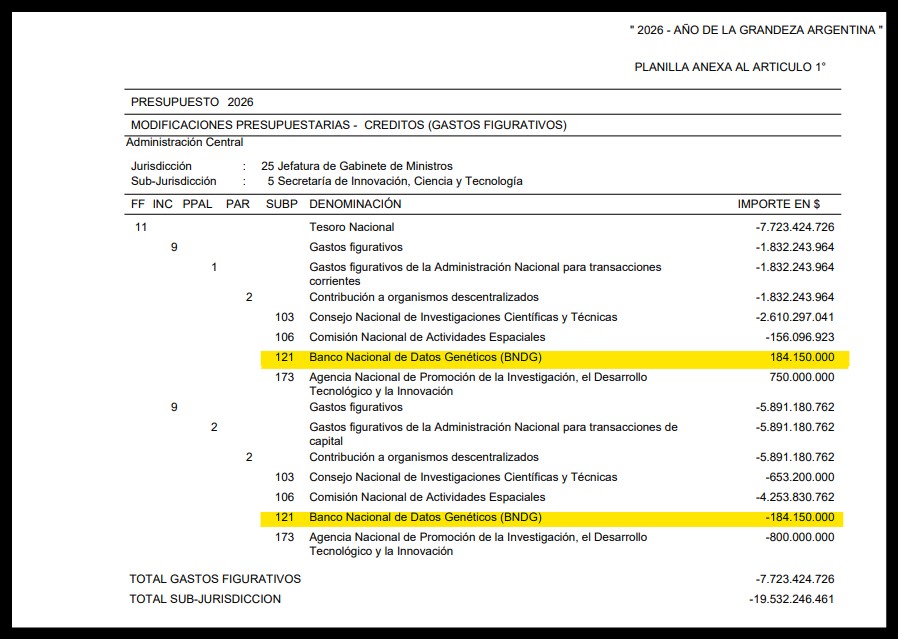Select 'Gastos figurativos' row with -5.891.180.762
Image resolution: width=898 pixels, height=639 pixels.
[356, 407]
